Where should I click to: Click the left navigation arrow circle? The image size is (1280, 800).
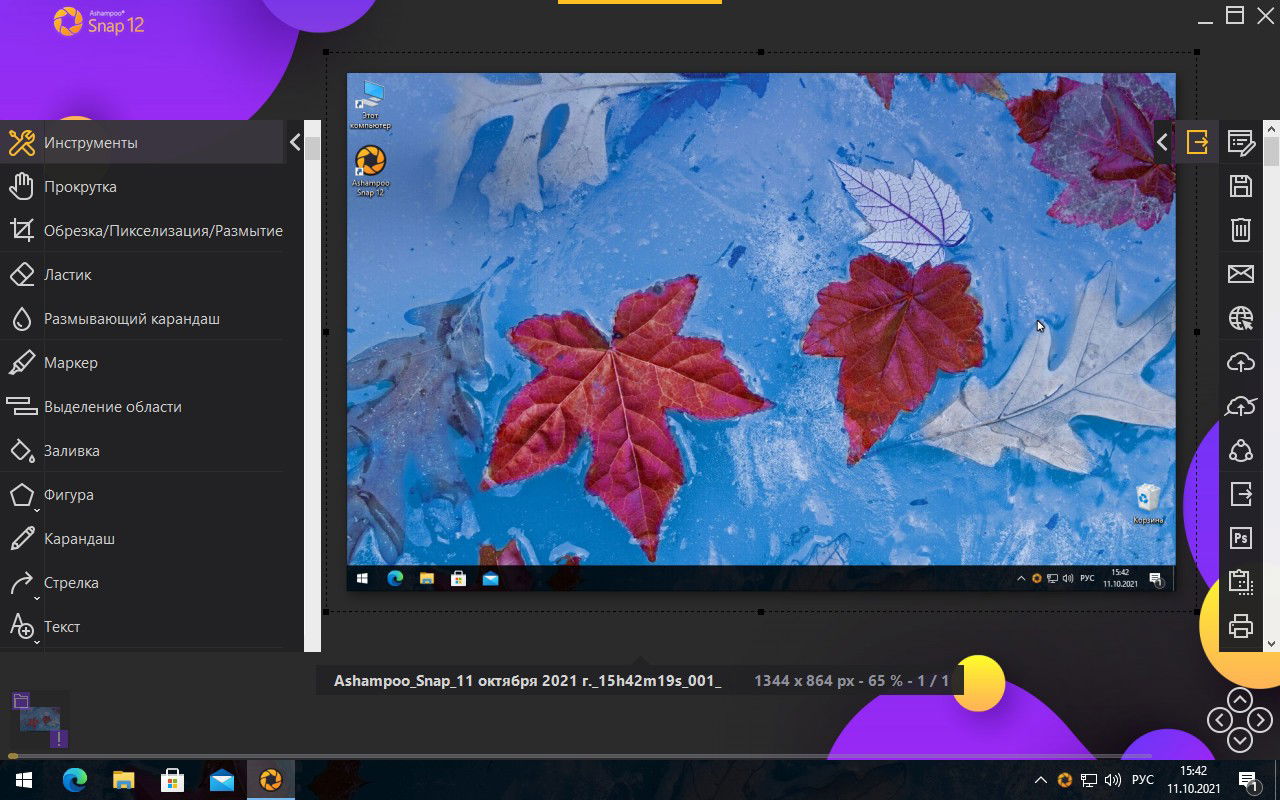click(x=1219, y=720)
